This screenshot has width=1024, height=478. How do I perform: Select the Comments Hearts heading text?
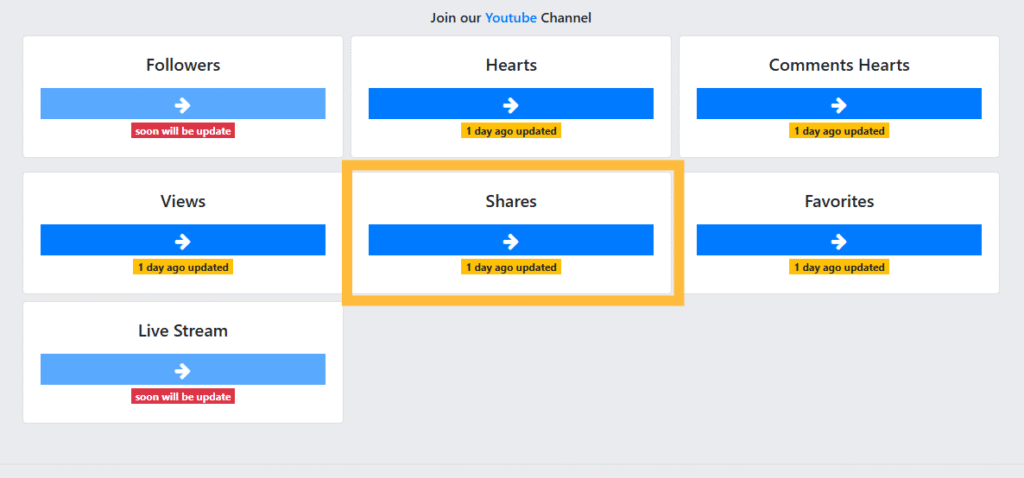coord(839,65)
